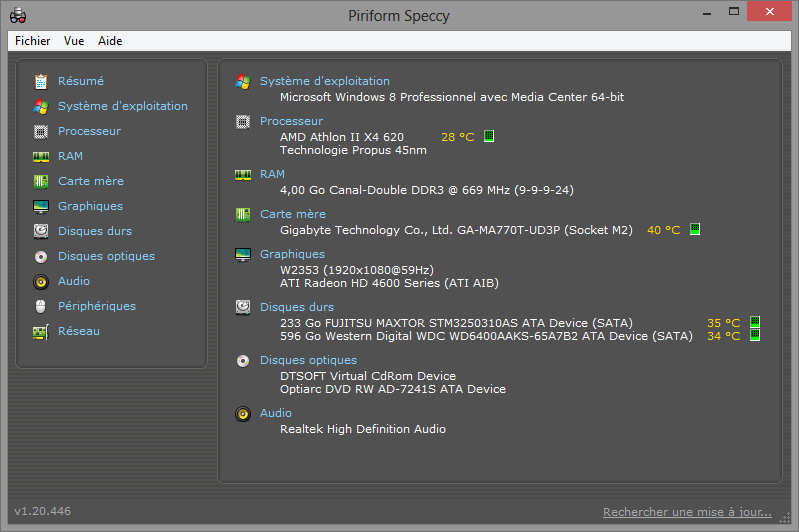The width and height of the screenshot is (799, 532).
Task: Click the RAM heading in summary panel
Action: pos(273,174)
